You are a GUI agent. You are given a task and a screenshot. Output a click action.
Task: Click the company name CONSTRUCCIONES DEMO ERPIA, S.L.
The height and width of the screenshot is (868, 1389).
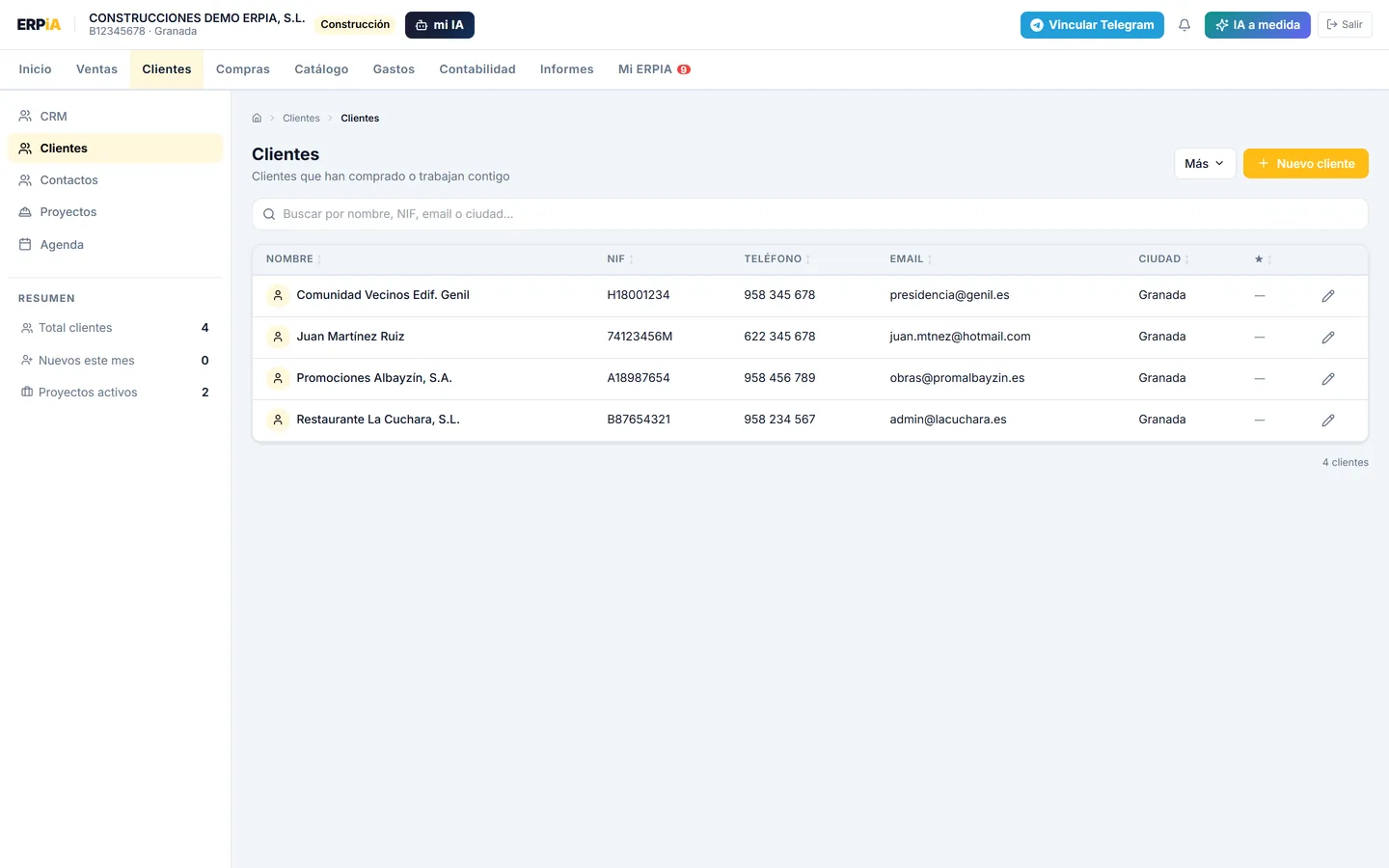[197, 18]
